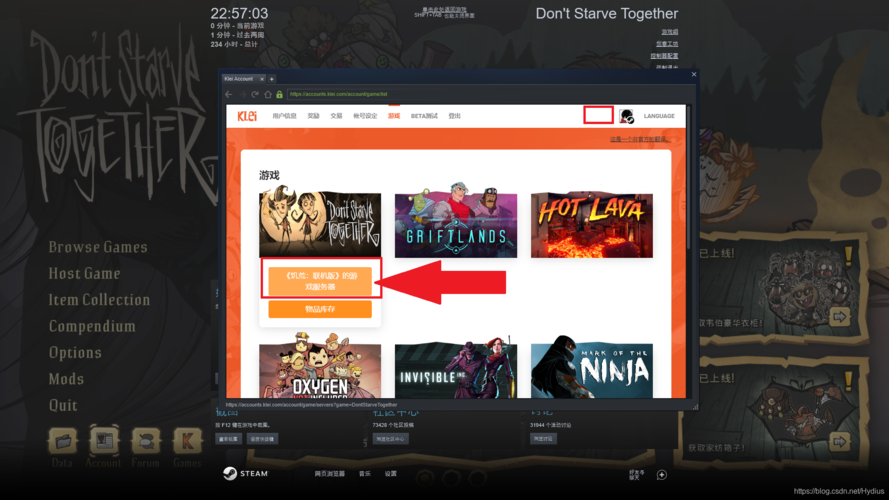
Task: Click the Steam logo in overlay bar
Action: (245, 473)
